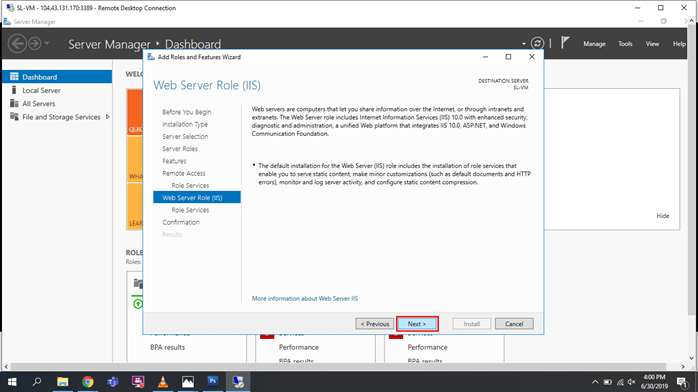Launch Google Chrome from taskbar
This screenshot has width=698, height=392.
point(88,382)
